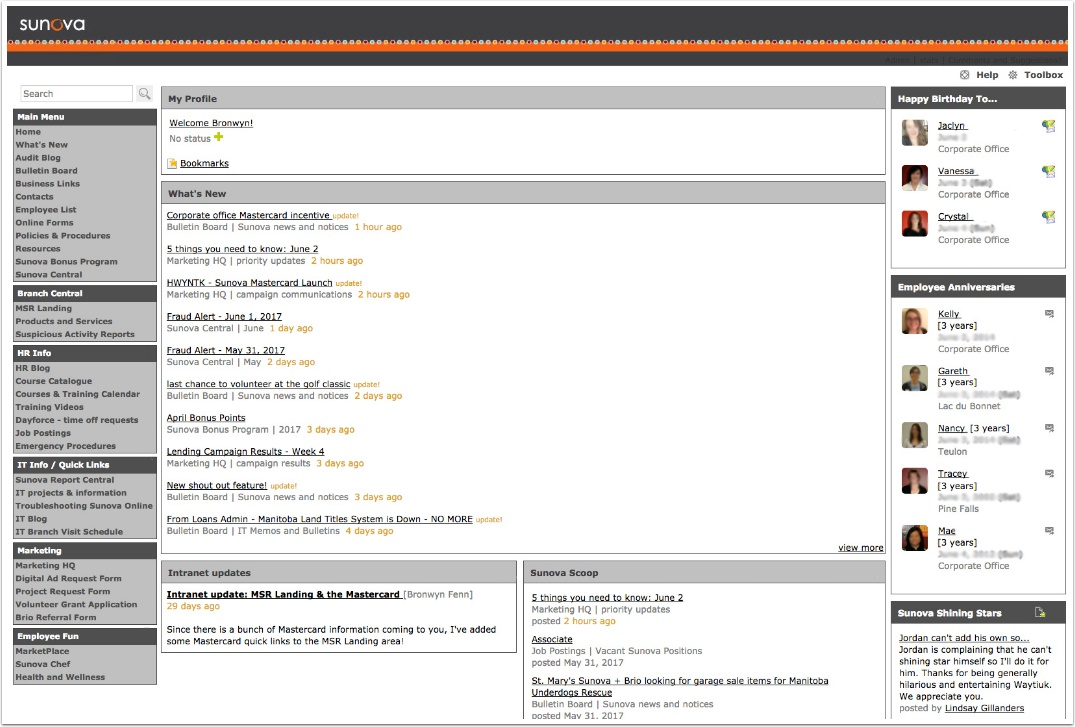This screenshot has width=1075, height=727.
Task: Go to MSR Landing in Branch Central
Action: coord(44,308)
